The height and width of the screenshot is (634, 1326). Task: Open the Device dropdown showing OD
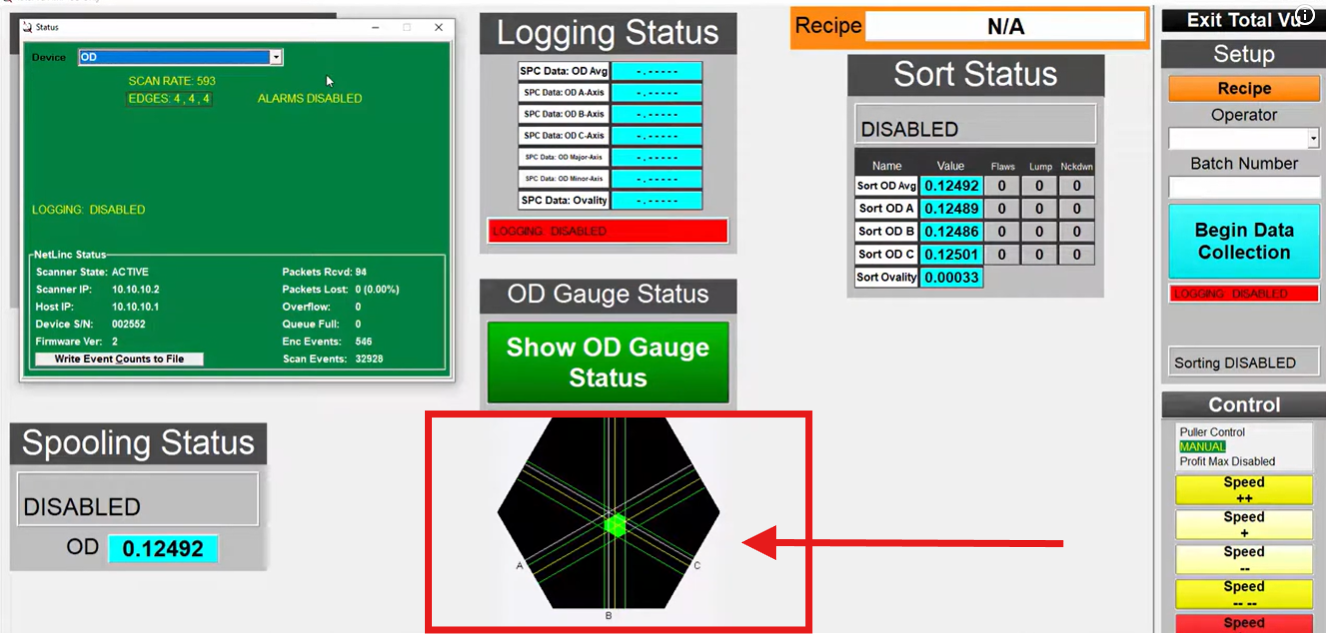point(276,58)
